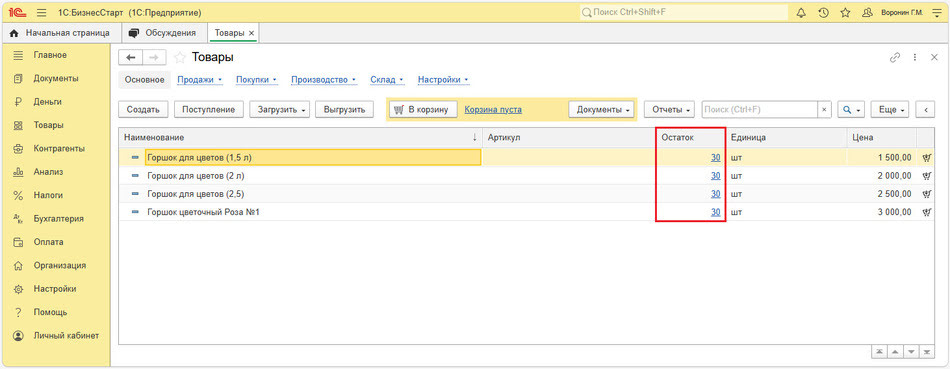Click the Цена column header

(x=881, y=138)
